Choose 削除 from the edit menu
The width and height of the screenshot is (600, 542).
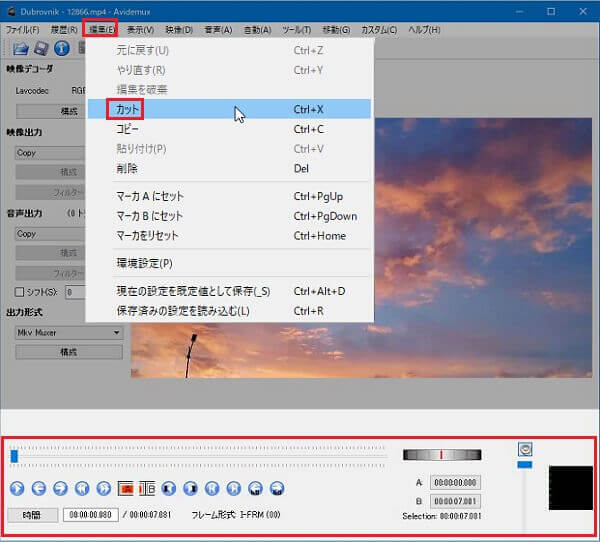tap(229, 169)
